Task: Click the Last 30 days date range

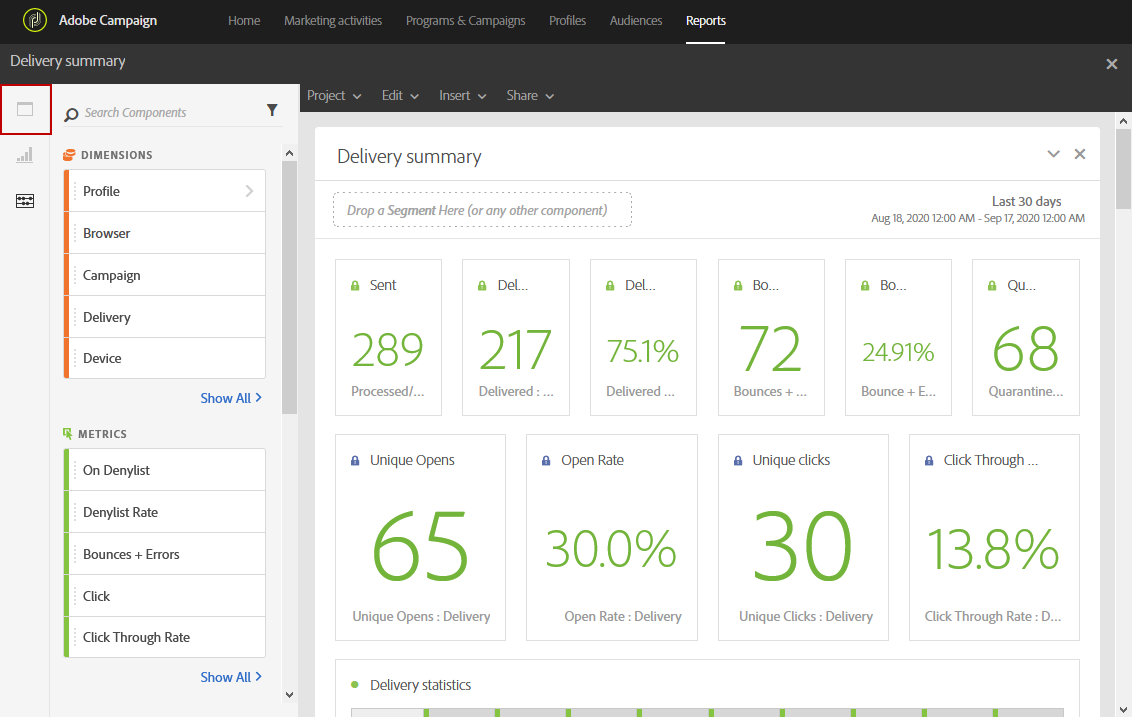Action: click(1025, 202)
